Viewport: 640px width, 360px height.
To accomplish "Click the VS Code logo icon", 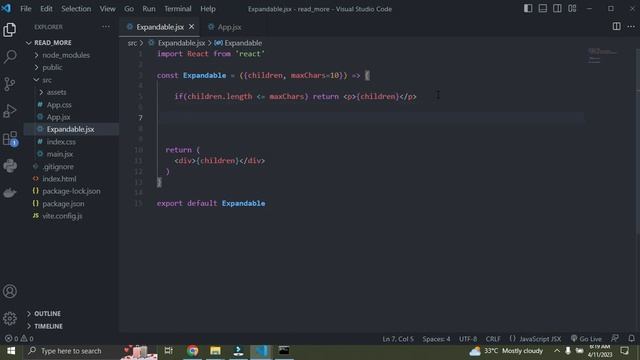I will pos(6,8).
